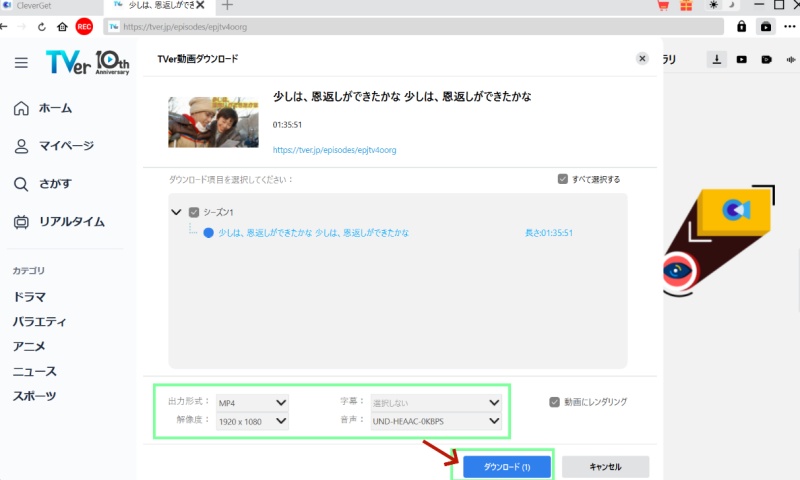Select the アニメ category
800x480 pixels.
point(29,346)
